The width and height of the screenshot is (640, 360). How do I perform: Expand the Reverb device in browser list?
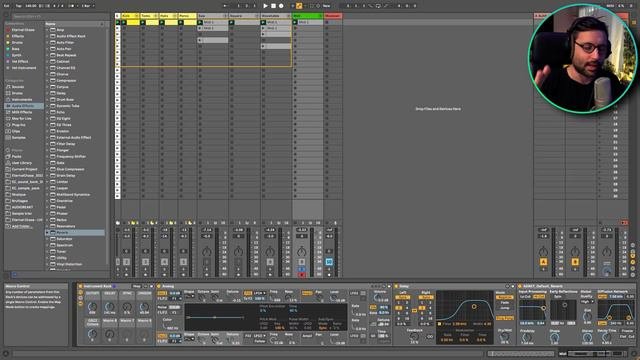(47, 232)
